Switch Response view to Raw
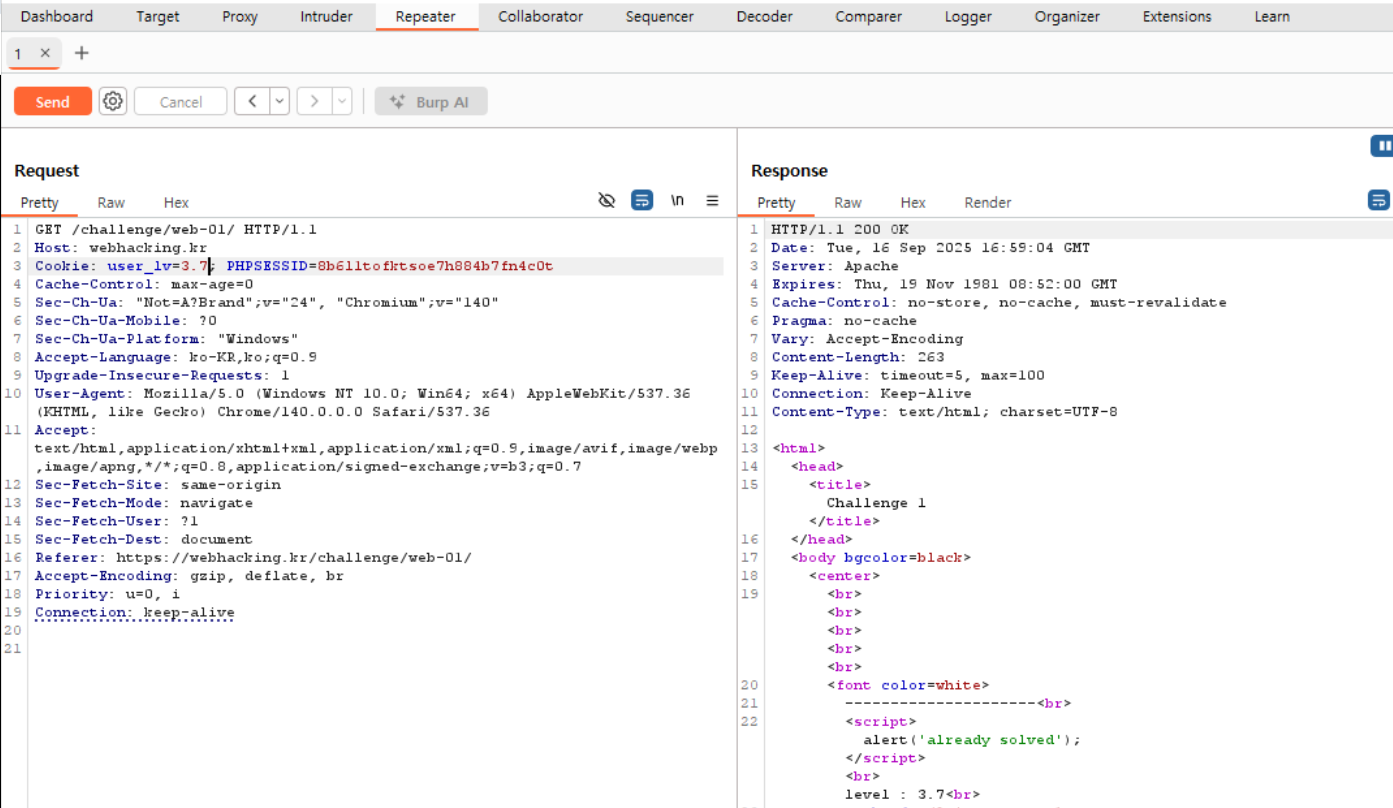The image size is (1393, 808). point(848,202)
